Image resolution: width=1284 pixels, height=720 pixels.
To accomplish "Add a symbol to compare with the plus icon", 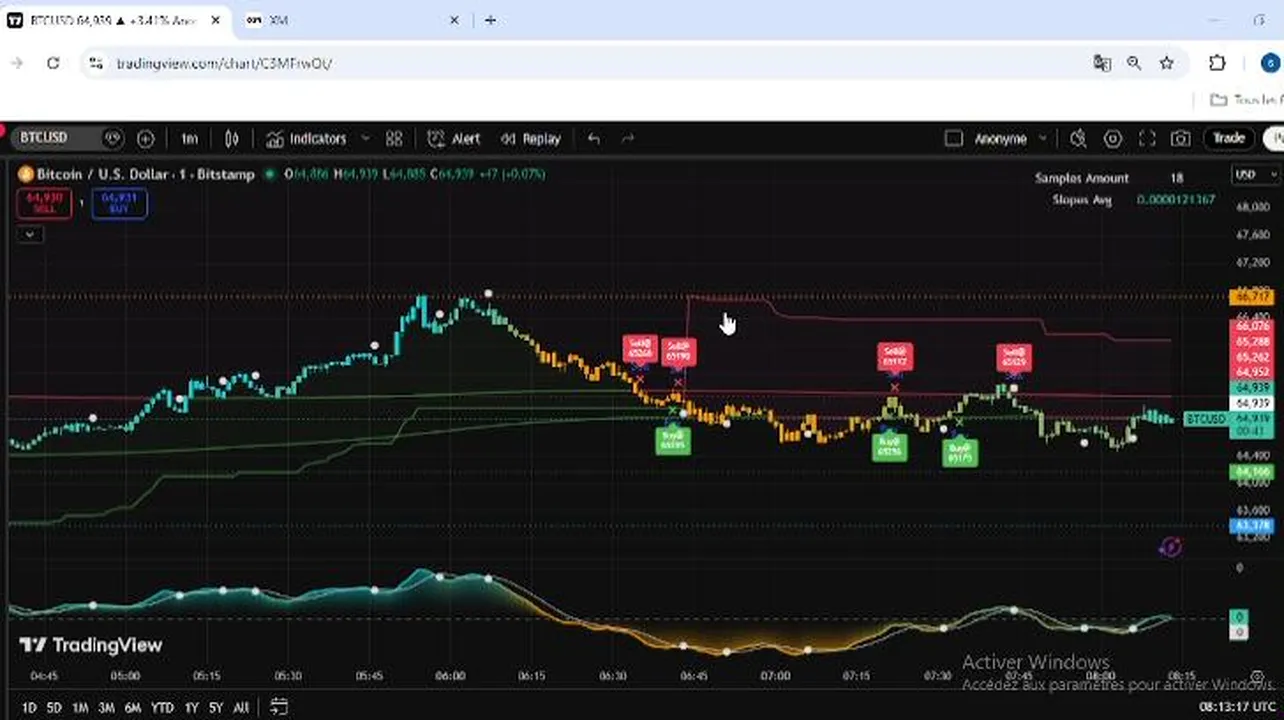I will tap(146, 139).
